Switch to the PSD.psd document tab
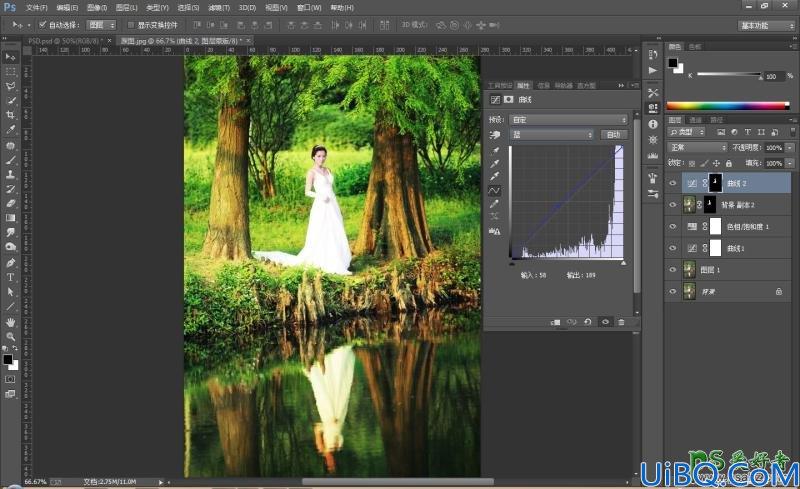 pyautogui.click(x=65, y=40)
